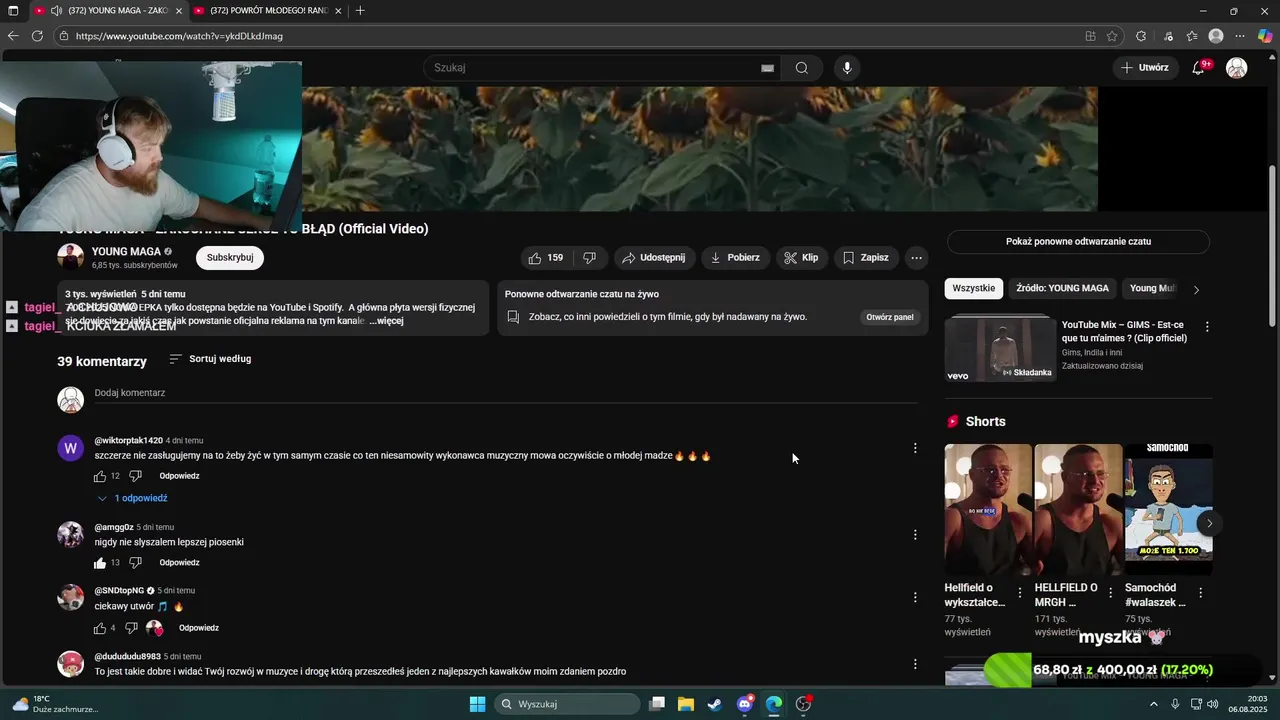The width and height of the screenshot is (1280, 720).
Task: Reply to the comment by @SNDtopNG
Action: 198,628
